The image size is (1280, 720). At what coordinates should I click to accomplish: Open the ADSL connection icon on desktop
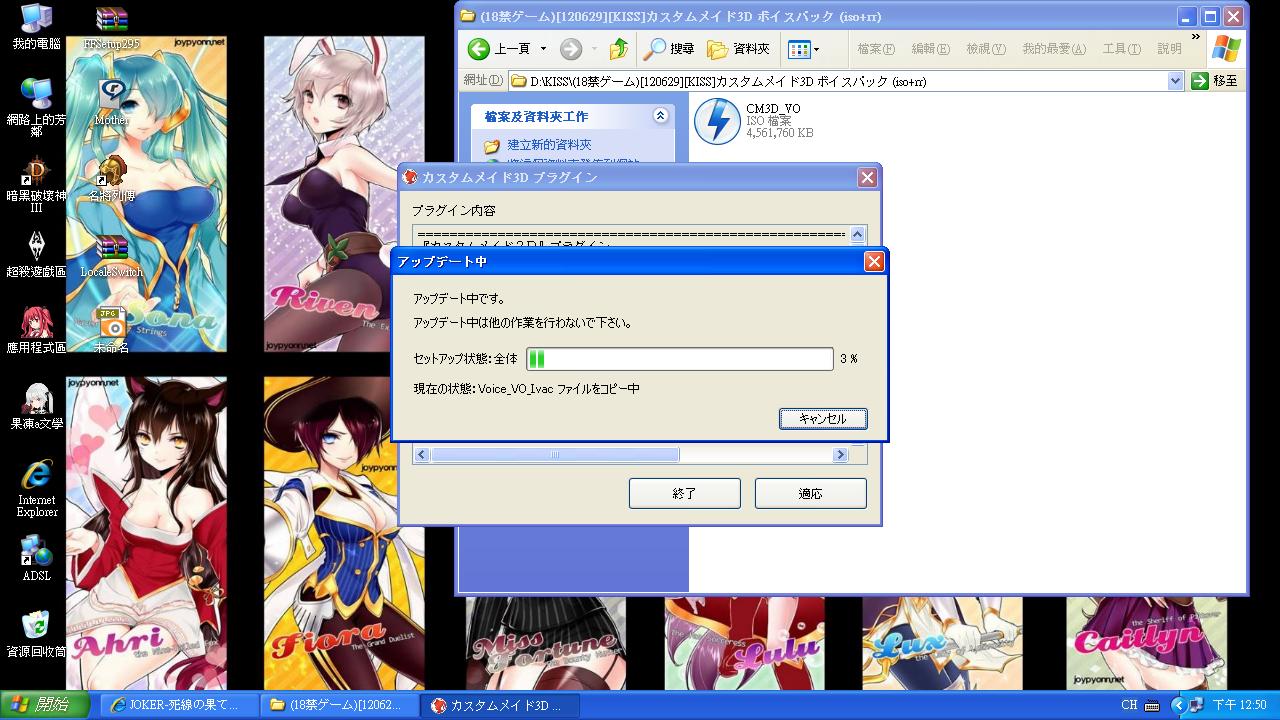click(36, 559)
